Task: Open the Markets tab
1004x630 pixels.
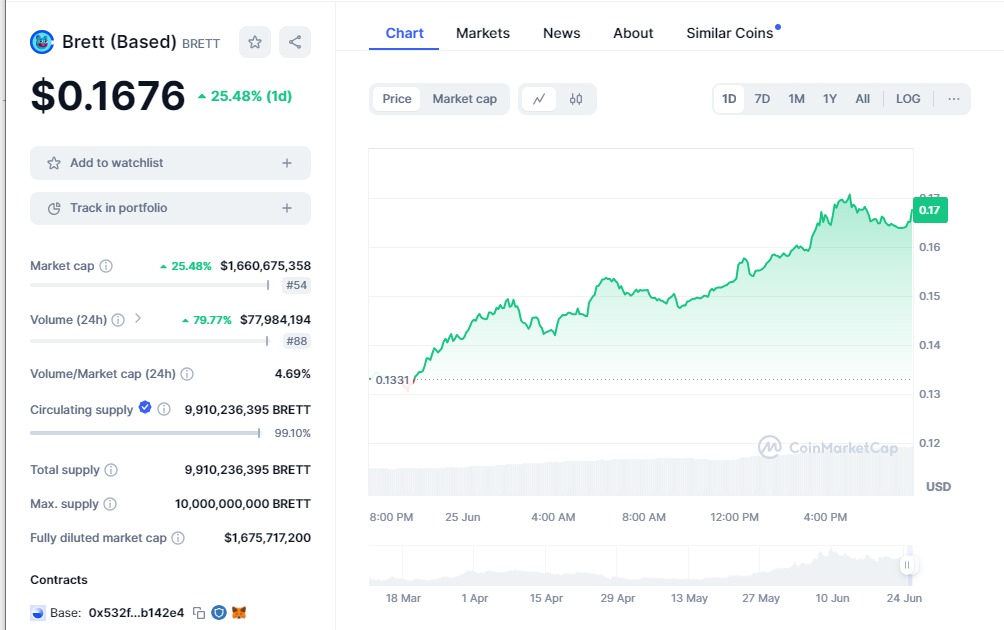Action: 483,33
